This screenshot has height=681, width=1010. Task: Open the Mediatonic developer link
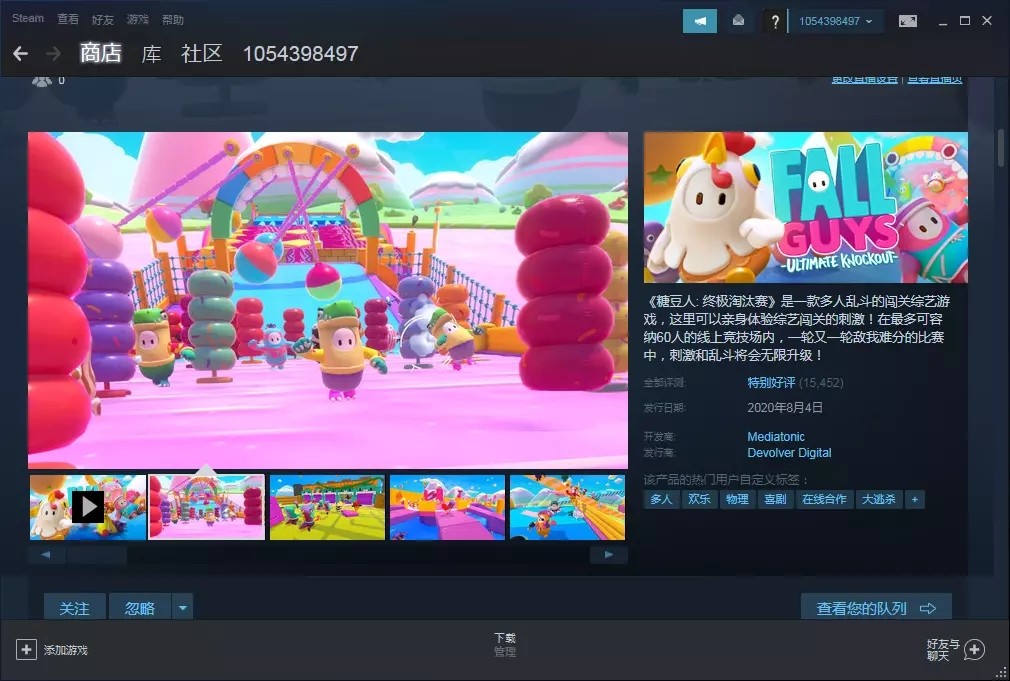776,437
